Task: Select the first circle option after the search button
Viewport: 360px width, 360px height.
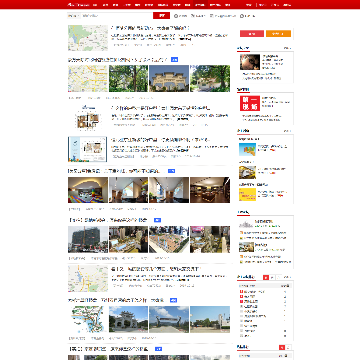Action: pyautogui.click(x=176, y=16)
